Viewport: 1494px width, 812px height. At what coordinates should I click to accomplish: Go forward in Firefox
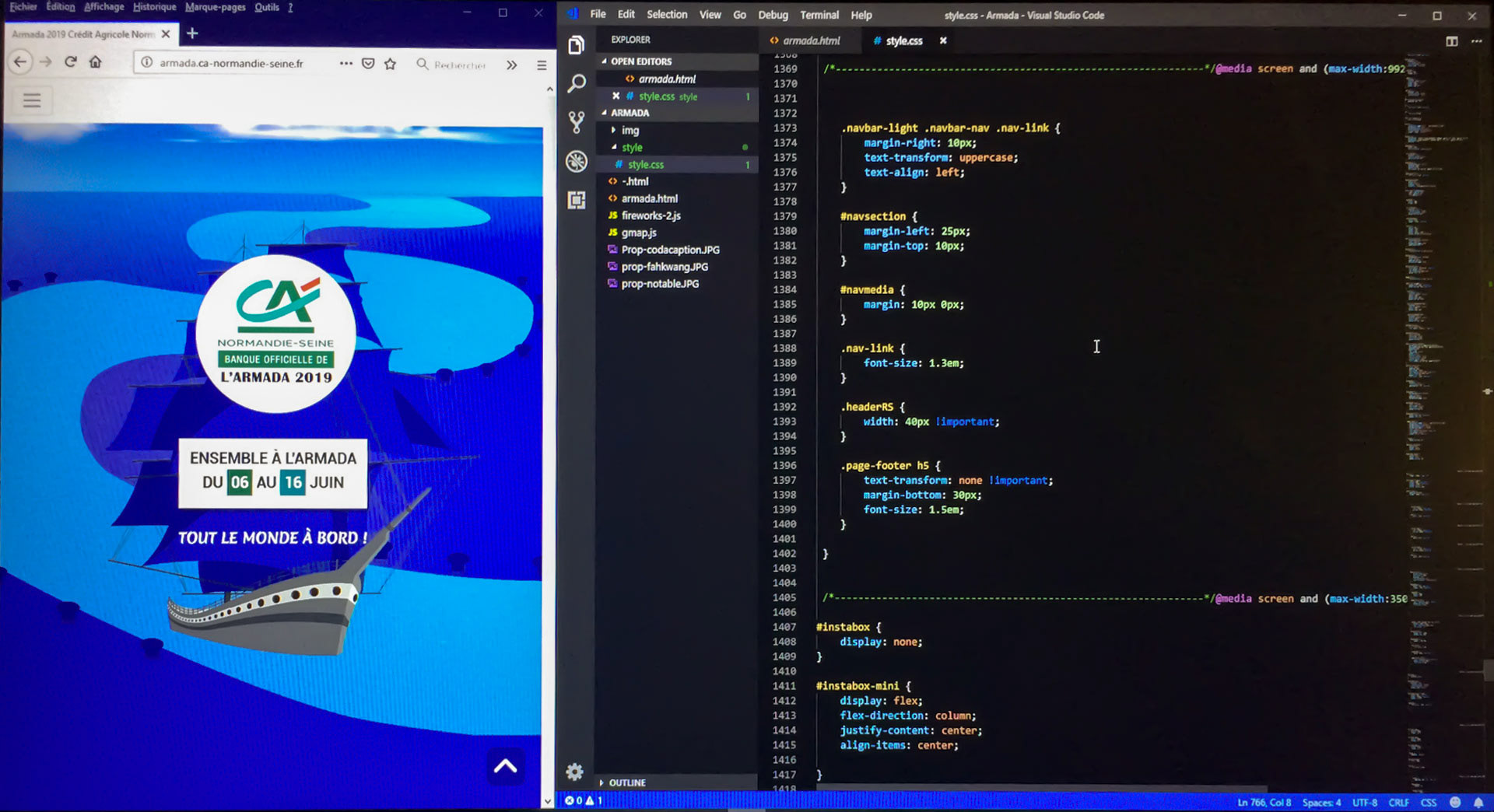tap(46, 62)
